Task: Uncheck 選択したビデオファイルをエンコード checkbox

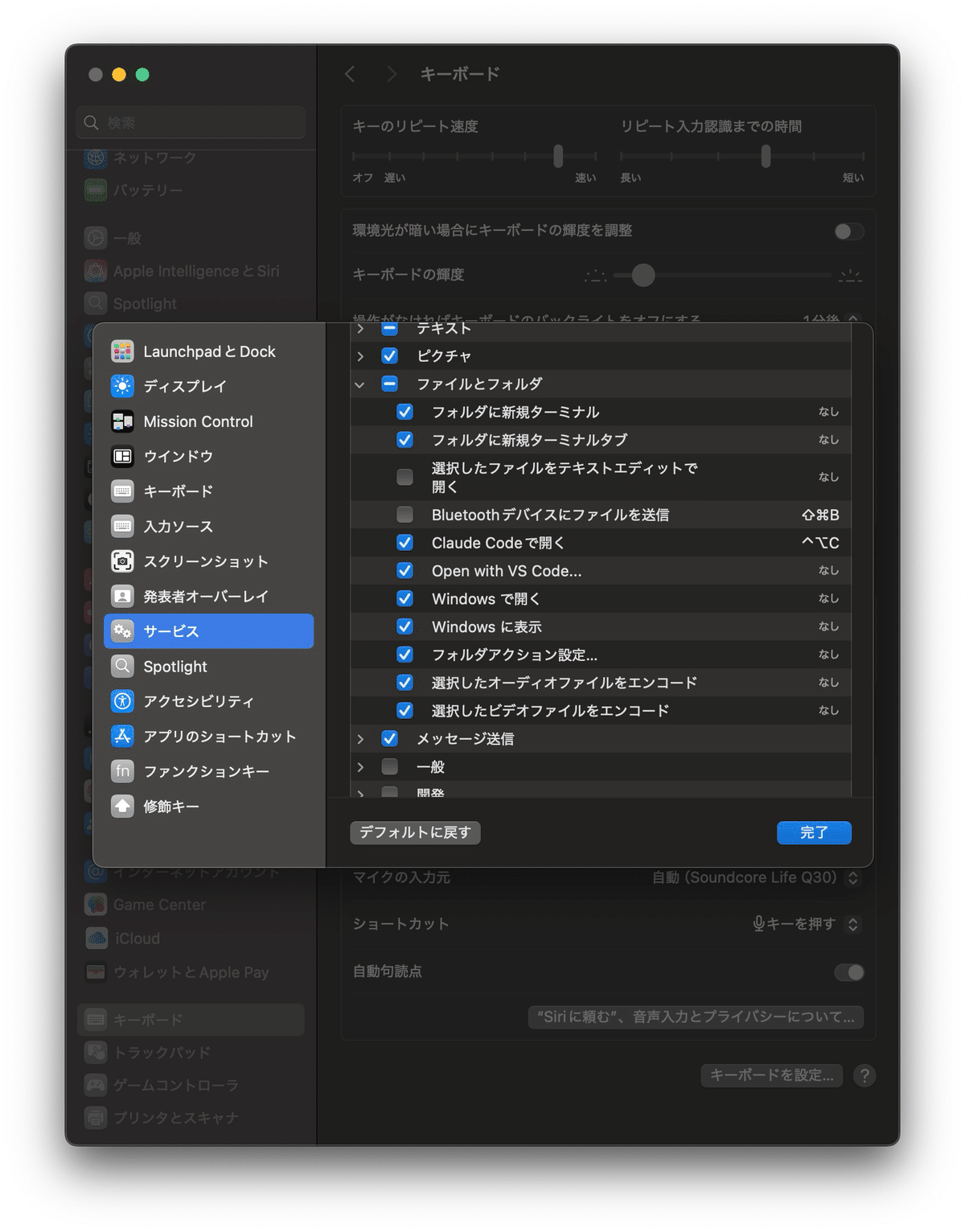Action: [405, 711]
